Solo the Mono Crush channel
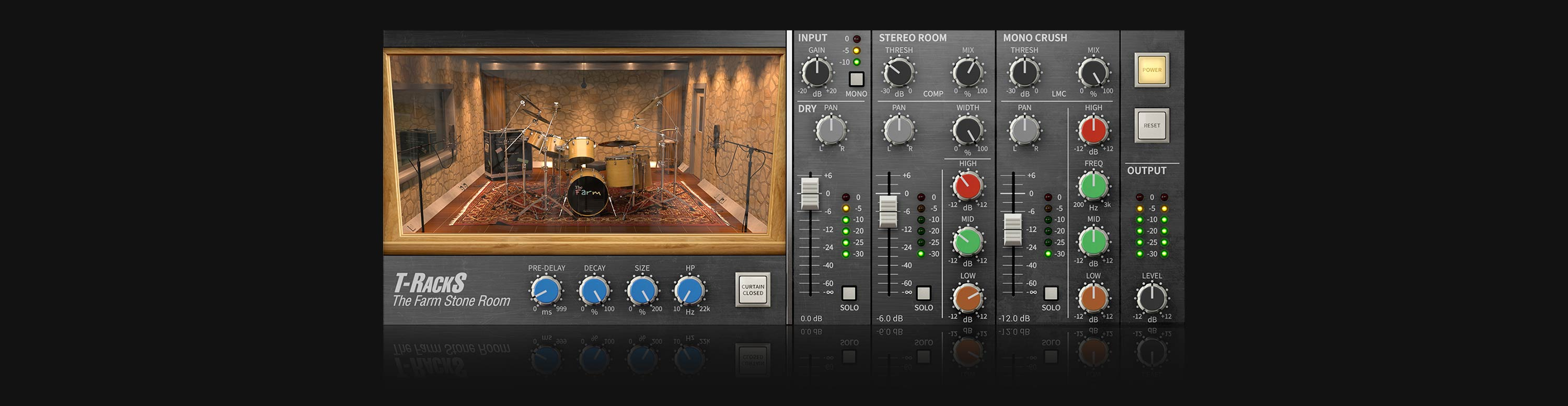 1051,293
